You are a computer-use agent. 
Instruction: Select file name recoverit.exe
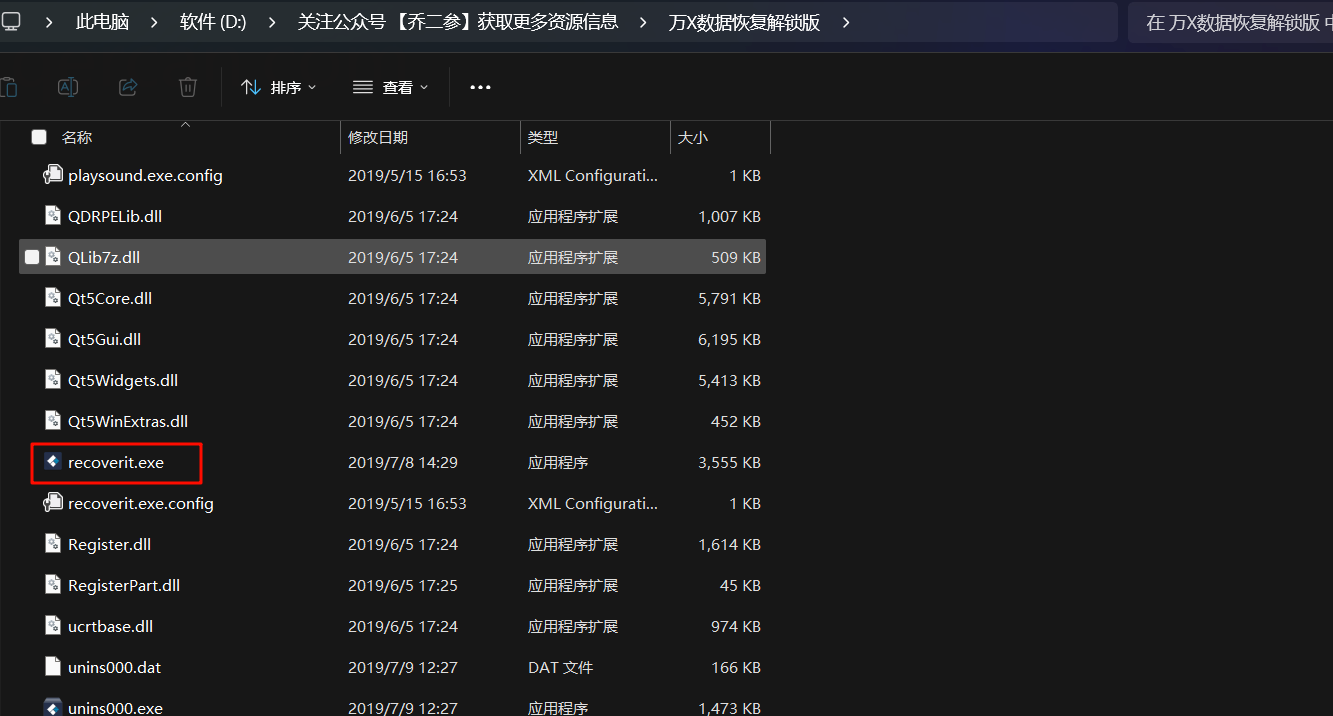[x=116, y=462]
